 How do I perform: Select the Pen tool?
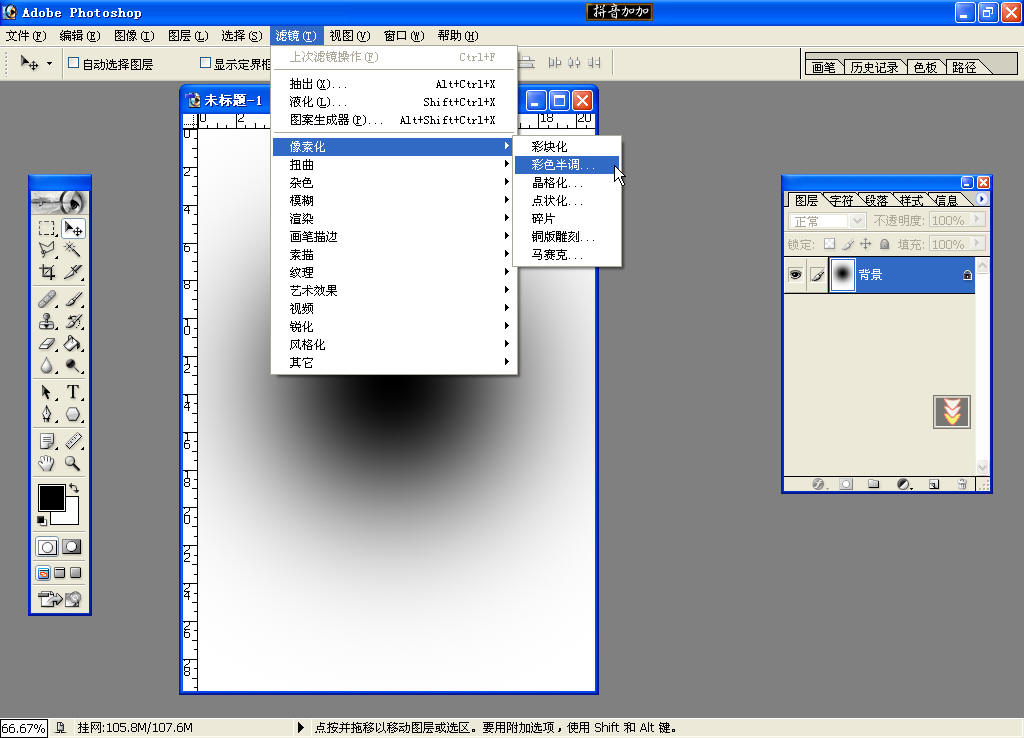47,415
